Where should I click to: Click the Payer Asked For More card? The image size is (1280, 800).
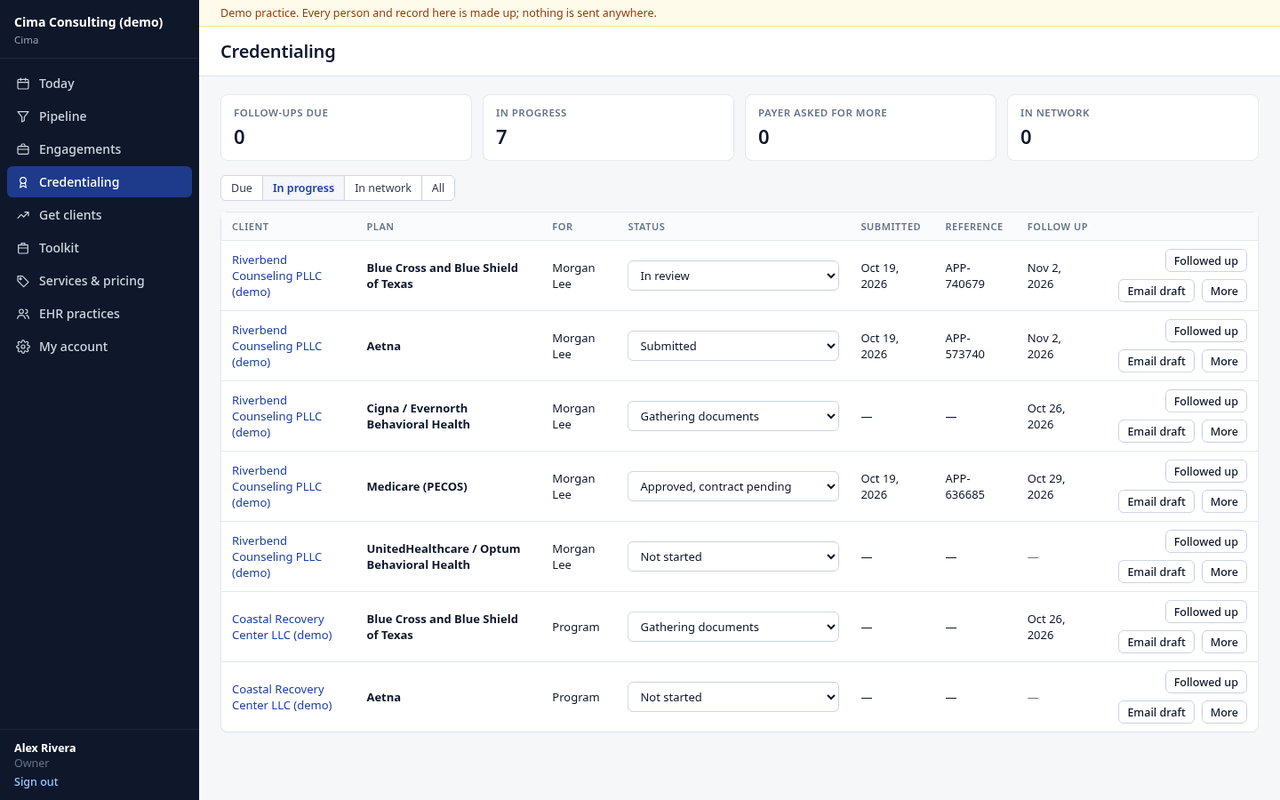coord(870,127)
